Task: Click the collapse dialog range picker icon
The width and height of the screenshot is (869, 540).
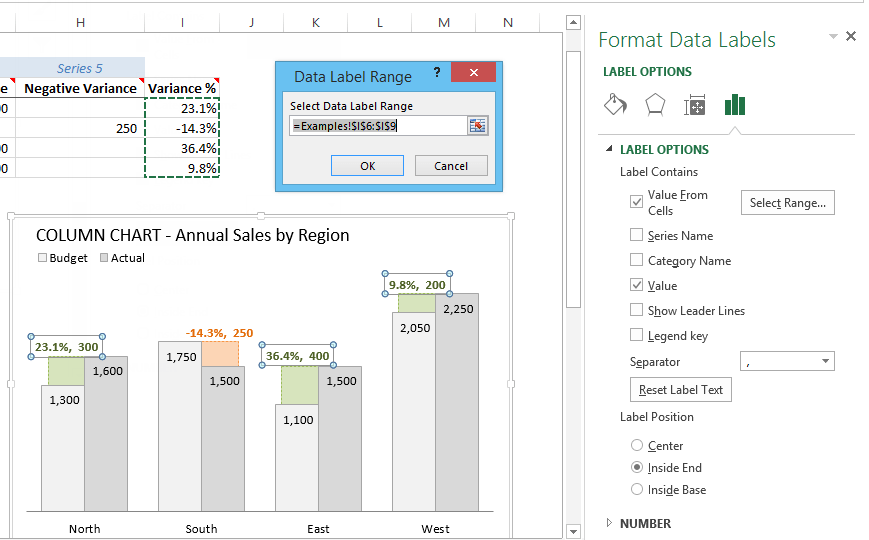Action: click(x=477, y=126)
